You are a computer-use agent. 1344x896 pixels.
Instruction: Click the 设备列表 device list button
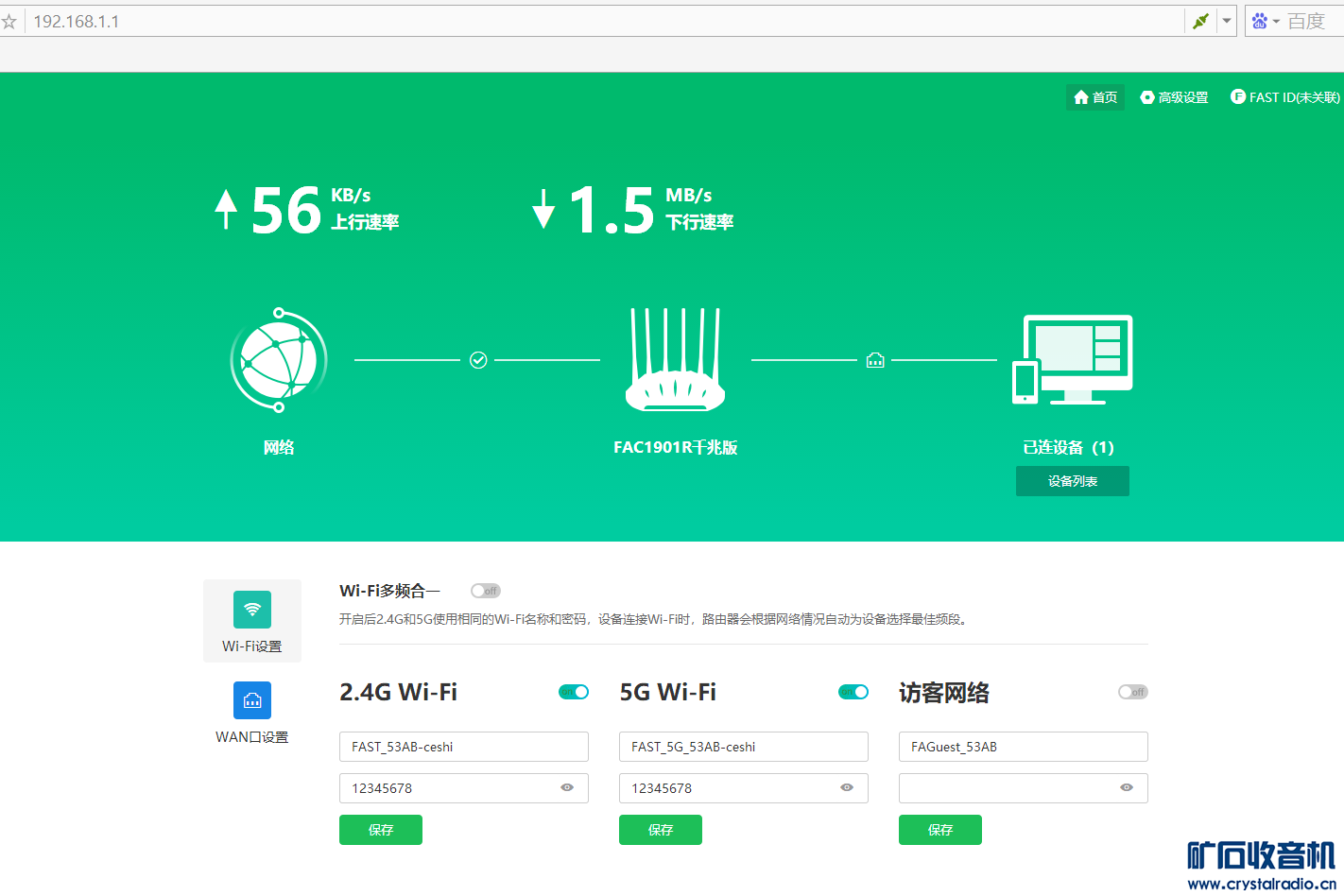[1073, 481]
